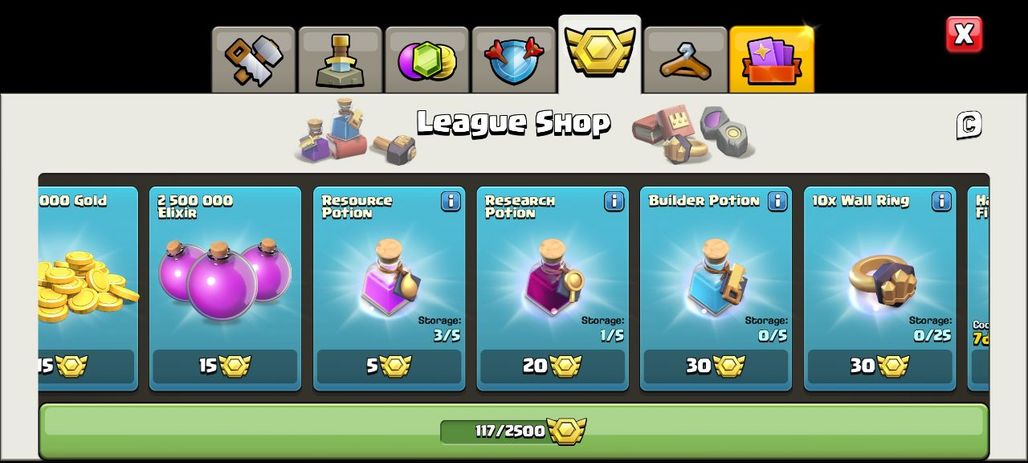Close the shop with the red X
This screenshot has width=1028, height=463.
pos(964,34)
